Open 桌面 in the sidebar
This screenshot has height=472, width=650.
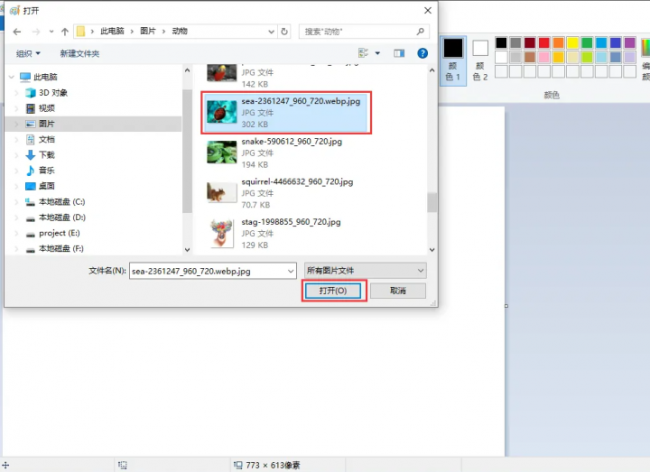[46, 186]
